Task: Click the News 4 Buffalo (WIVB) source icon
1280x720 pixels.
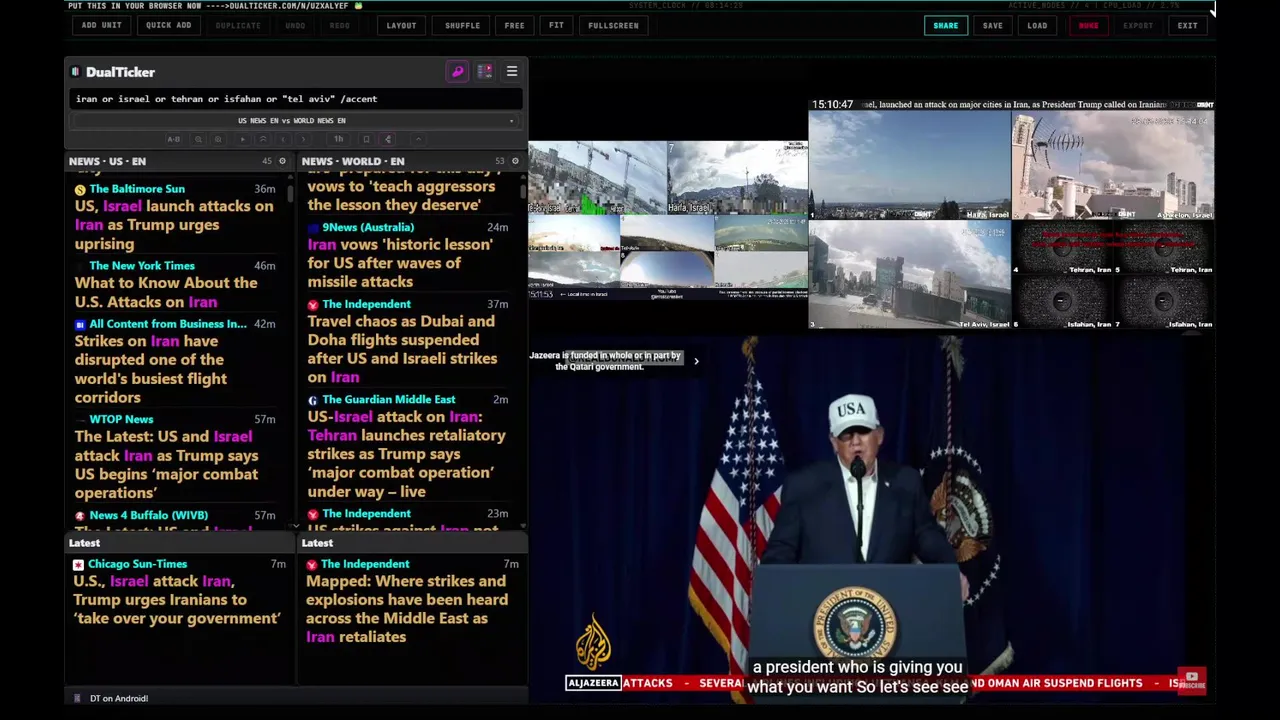Action: 80,516
